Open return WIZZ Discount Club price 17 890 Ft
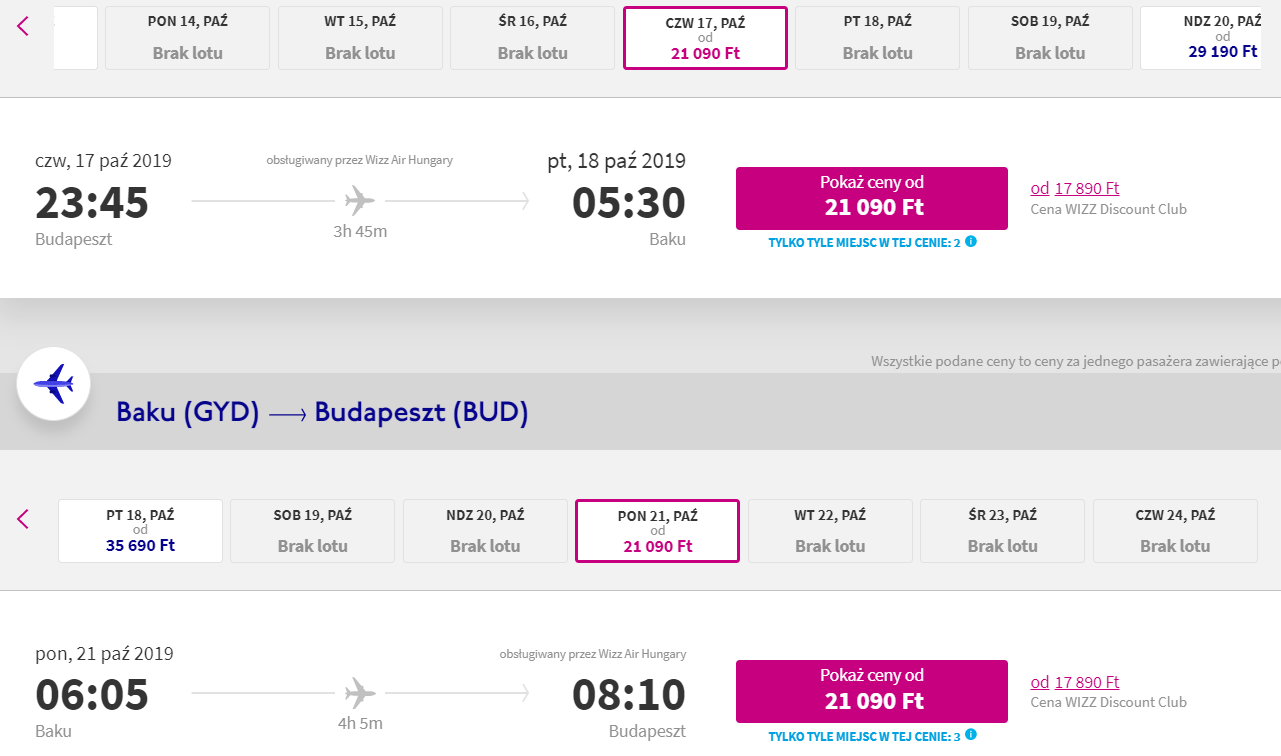Image resolution: width=1281 pixels, height=756 pixels. [1075, 682]
